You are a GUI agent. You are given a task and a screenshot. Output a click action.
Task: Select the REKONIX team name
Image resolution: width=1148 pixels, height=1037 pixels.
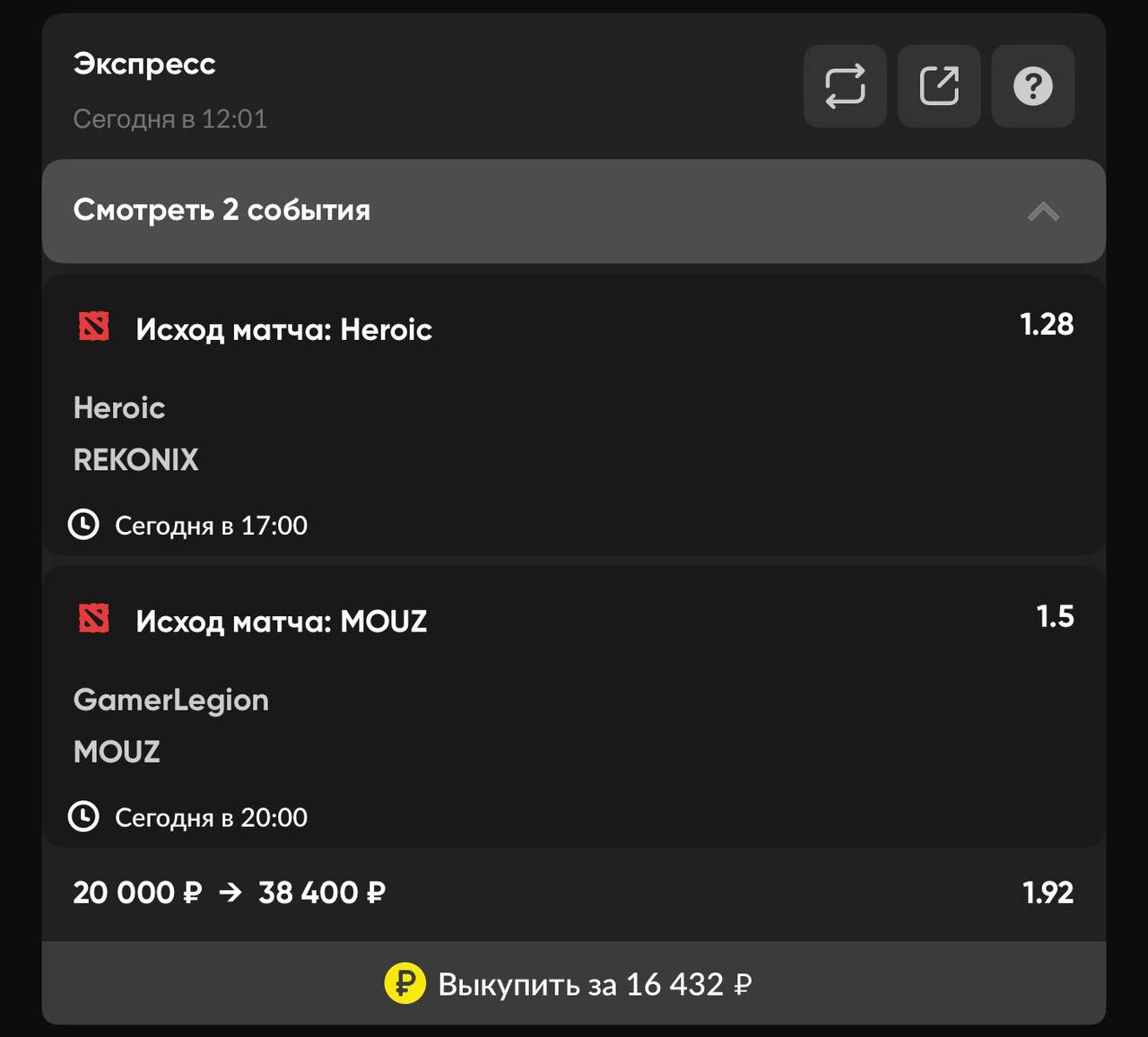tap(136, 460)
